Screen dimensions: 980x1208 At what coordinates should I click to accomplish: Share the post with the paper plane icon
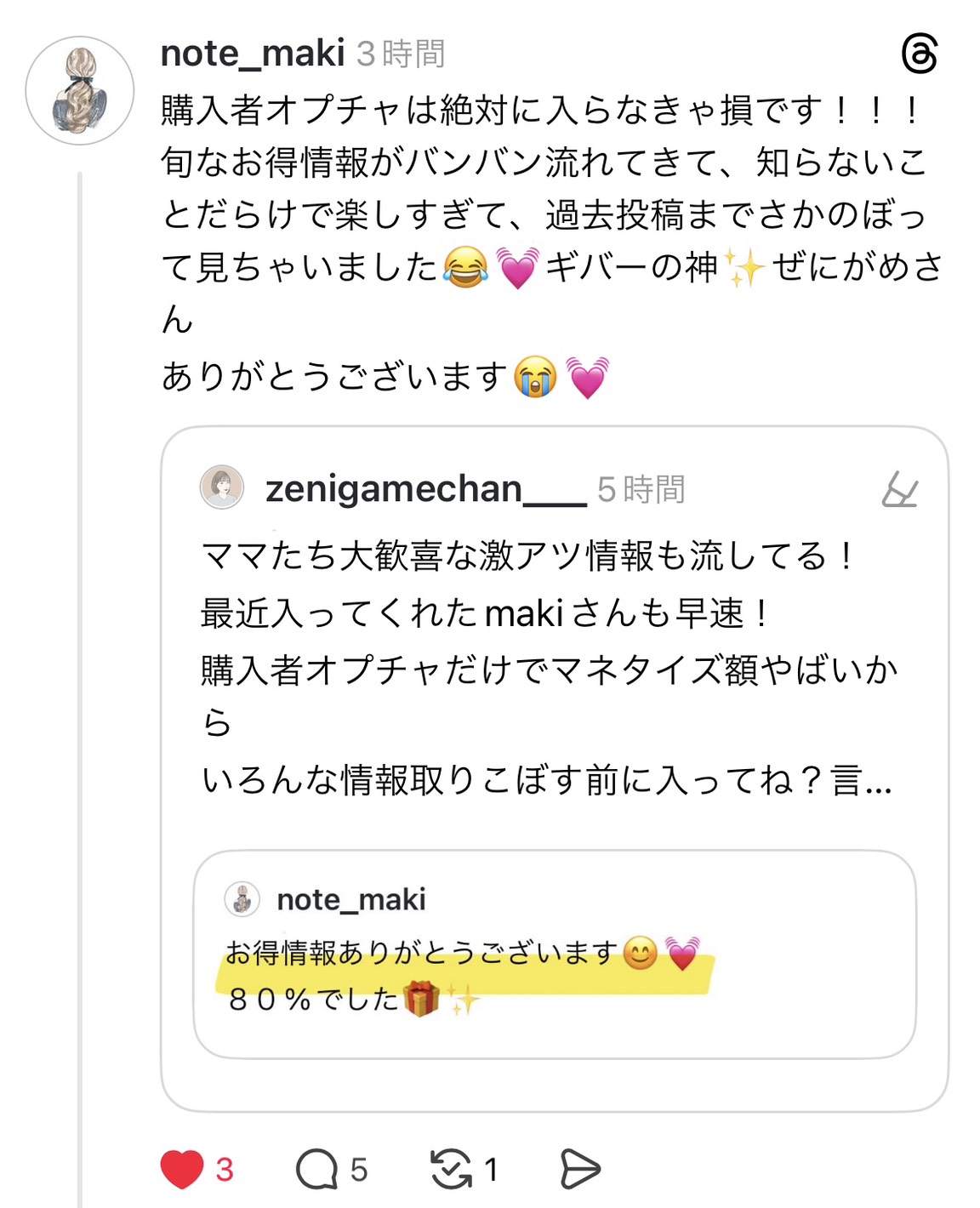[580, 1170]
